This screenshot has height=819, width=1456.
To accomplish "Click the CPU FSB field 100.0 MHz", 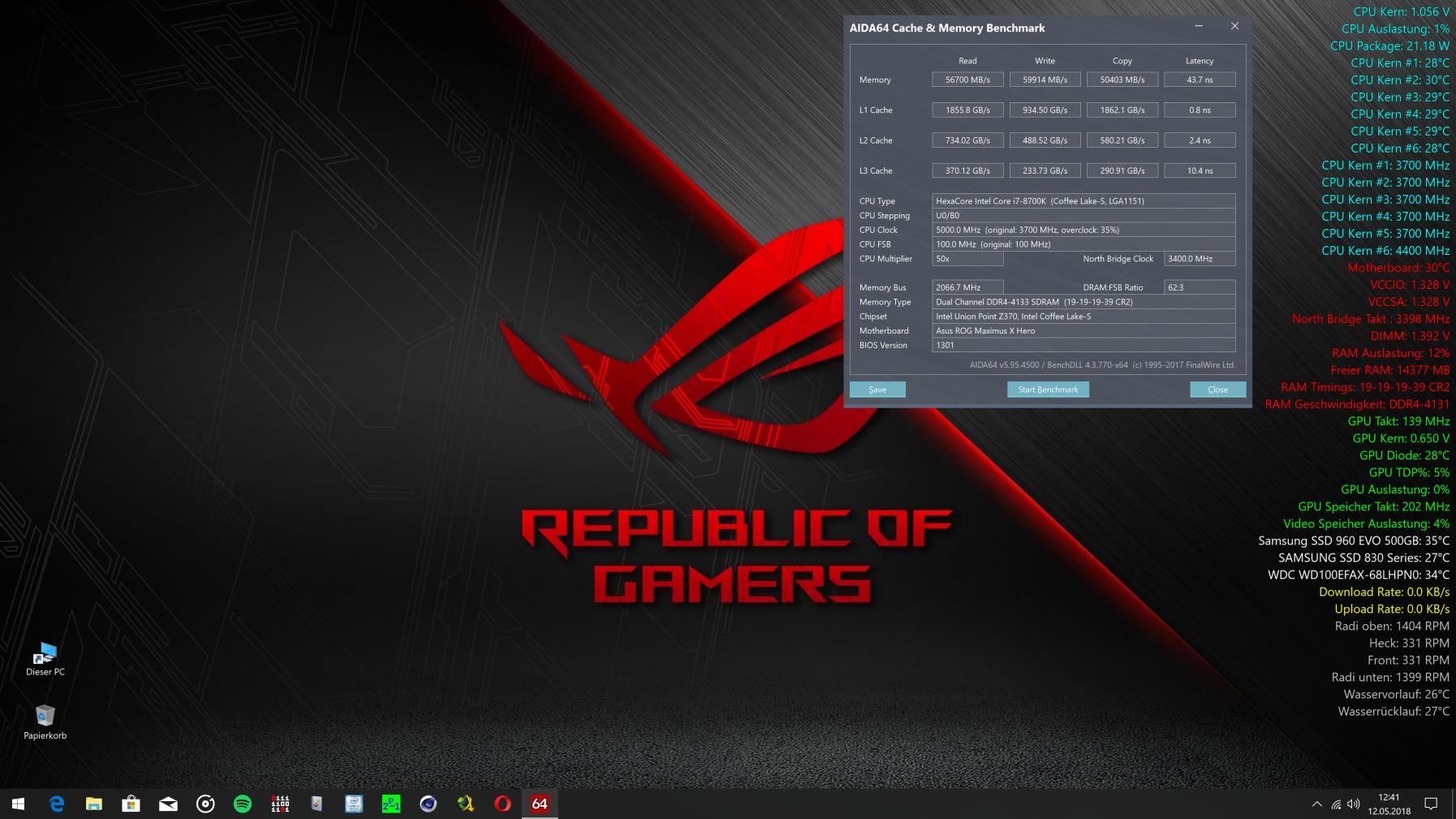I will (1083, 244).
